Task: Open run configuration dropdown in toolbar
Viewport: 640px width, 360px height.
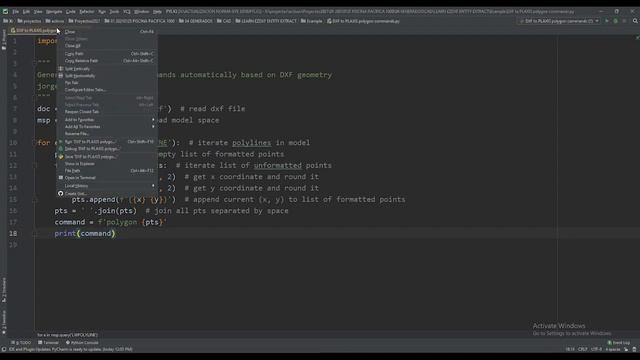Action: pos(559,21)
